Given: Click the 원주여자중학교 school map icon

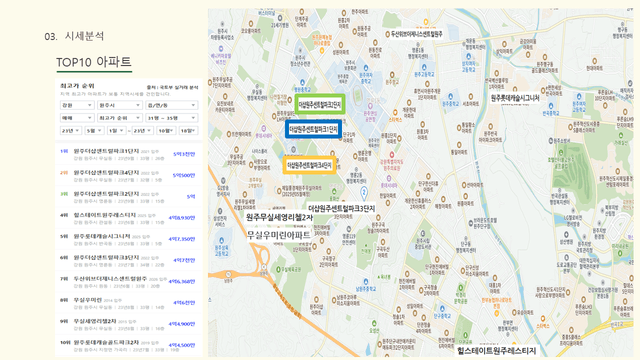Looking at the screenshot, I should tap(366, 68).
